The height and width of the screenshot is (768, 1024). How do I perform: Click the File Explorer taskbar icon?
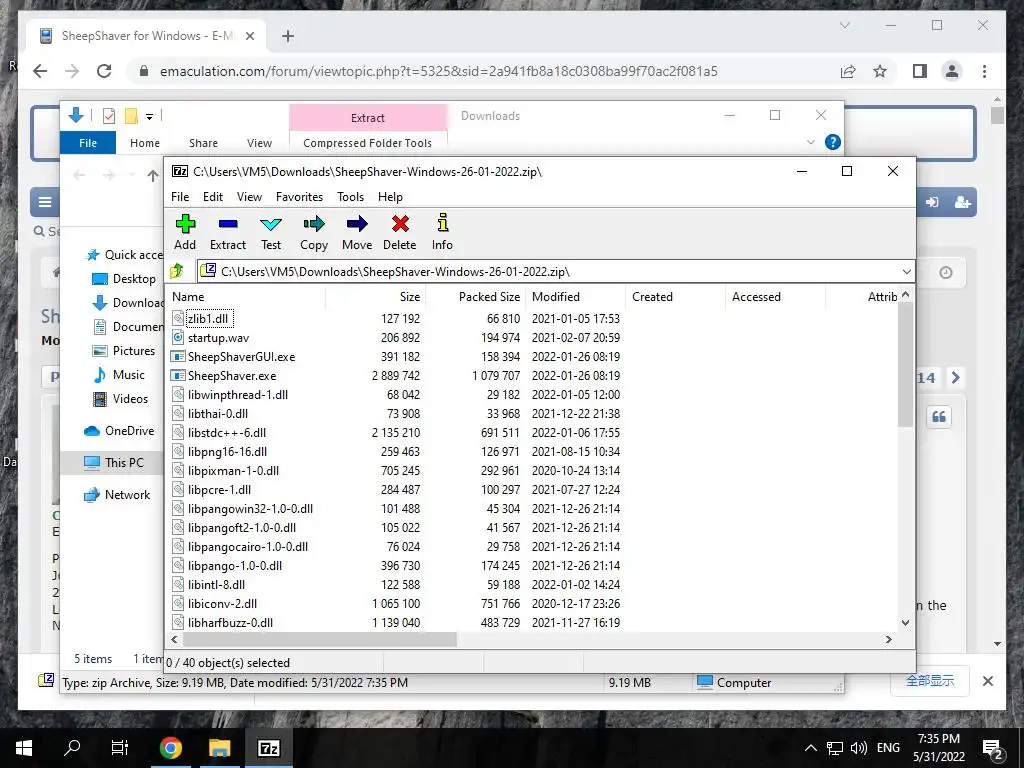tap(220, 748)
